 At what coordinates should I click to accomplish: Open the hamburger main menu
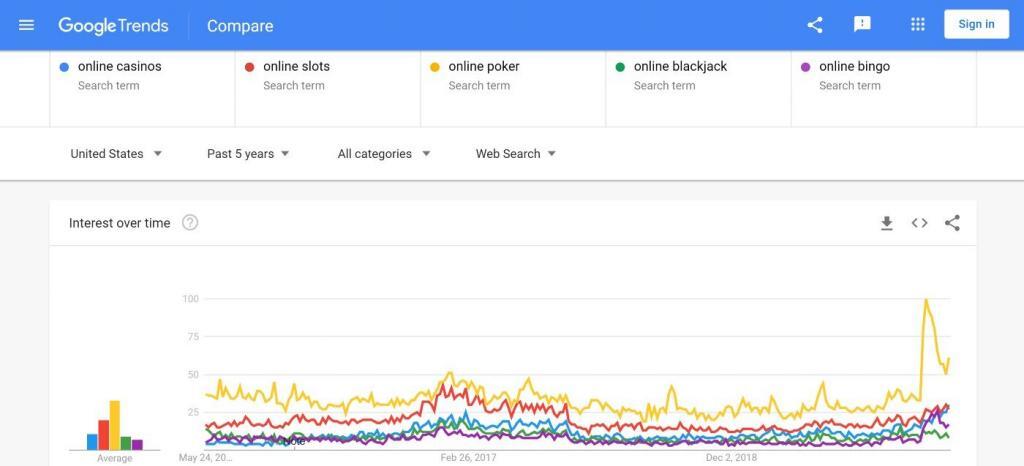pos(26,25)
